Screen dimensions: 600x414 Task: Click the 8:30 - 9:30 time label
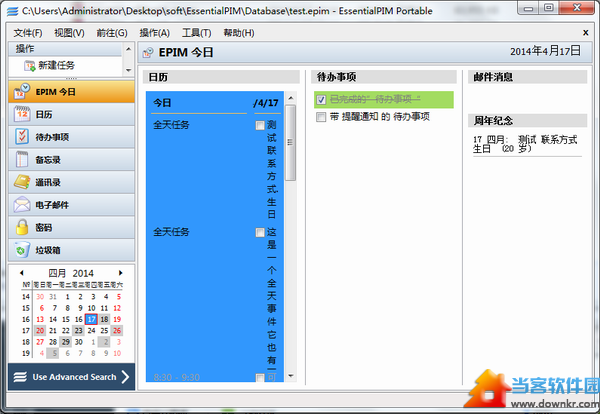[176, 378]
